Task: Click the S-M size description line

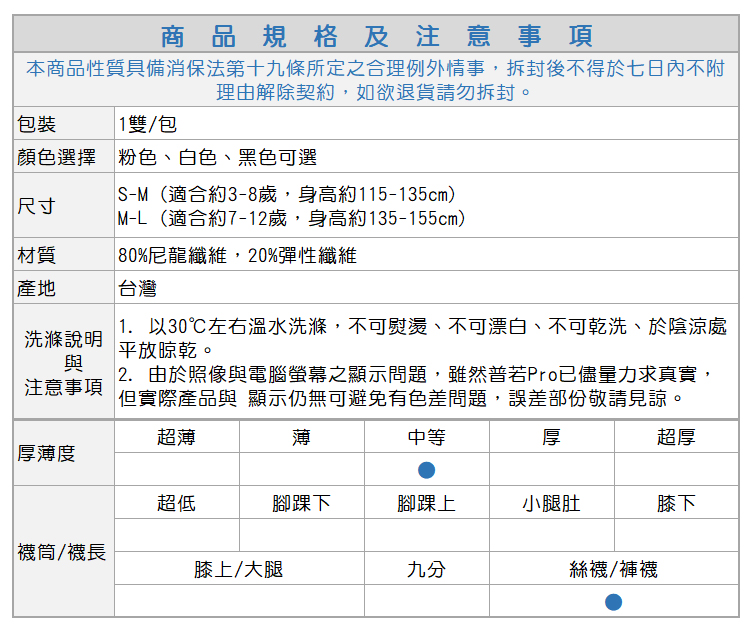Action: tap(286, 194)
